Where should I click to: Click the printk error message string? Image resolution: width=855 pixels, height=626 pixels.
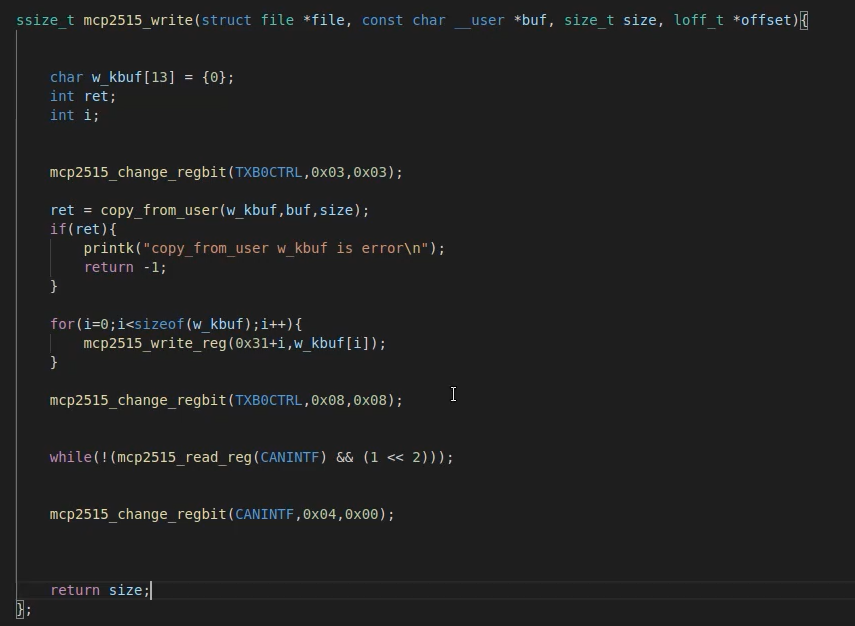point(285,249)
